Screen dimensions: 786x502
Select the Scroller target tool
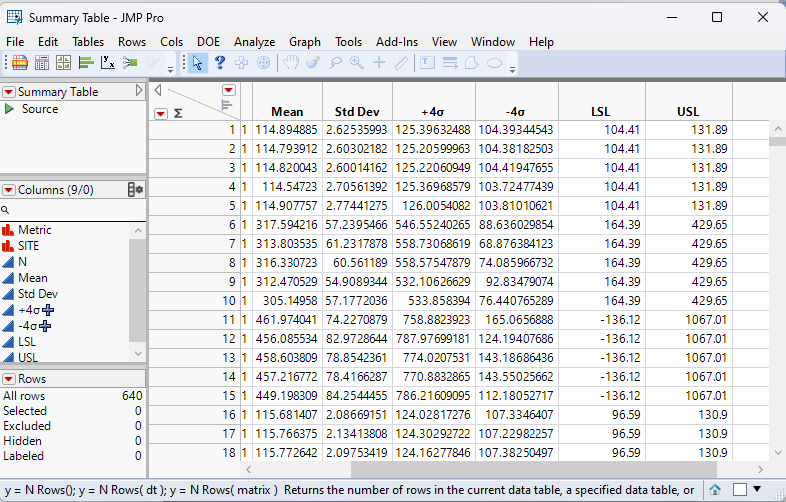263,63
